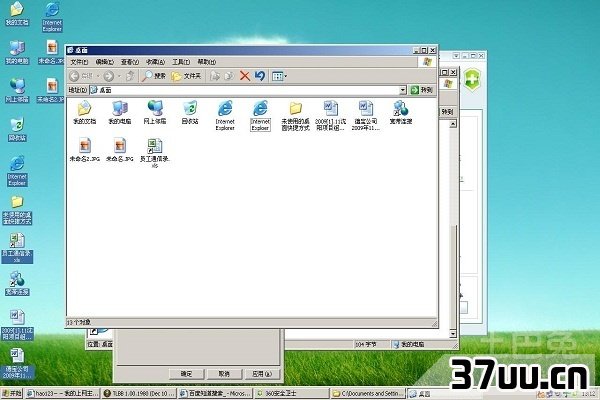Image resolution: width=600 pixels, height=400 pixels.
Task: Click the 德宝公司2009年11 desktop document
Action: (x=17, y=364)
